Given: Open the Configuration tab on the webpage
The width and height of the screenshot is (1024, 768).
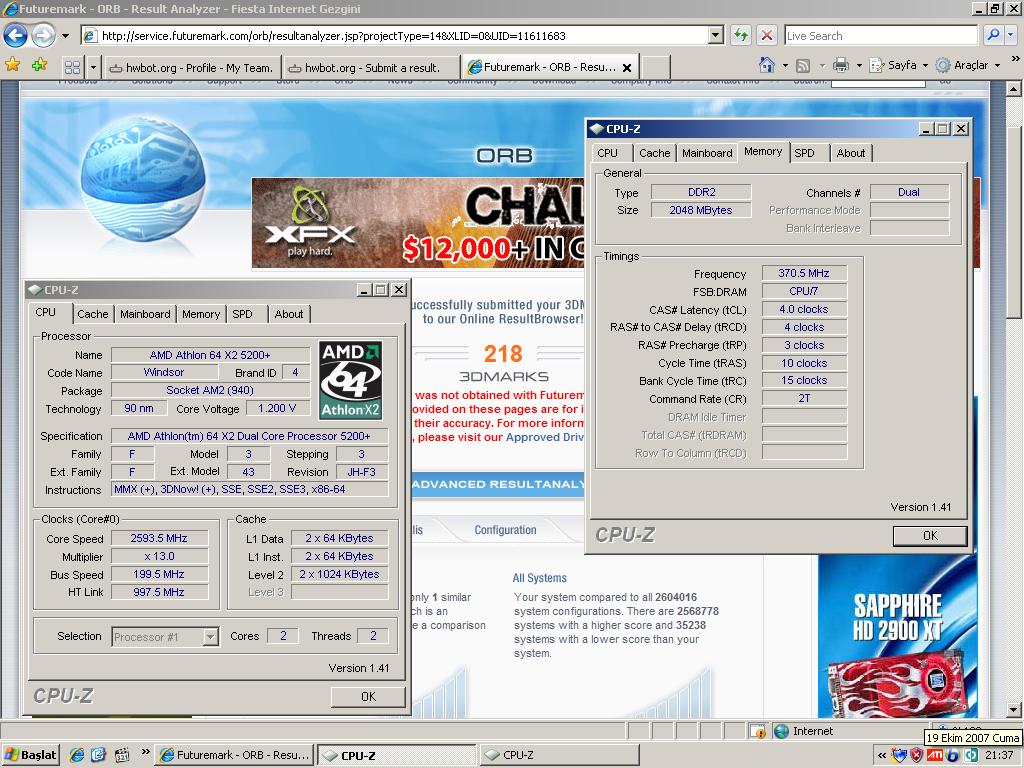Looking at the screenshot, I should point(505,530).
